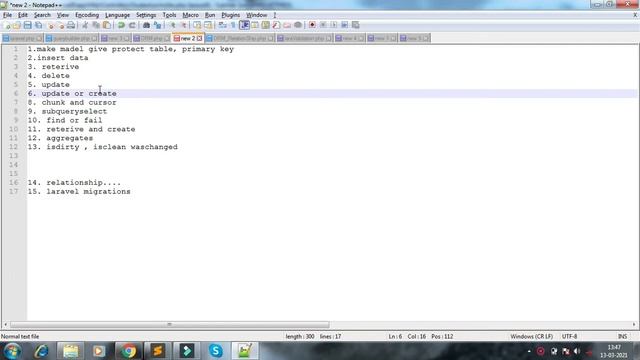The image size is (640, 360).
Task: Click the Zoom Out icon
Action: 183,25
